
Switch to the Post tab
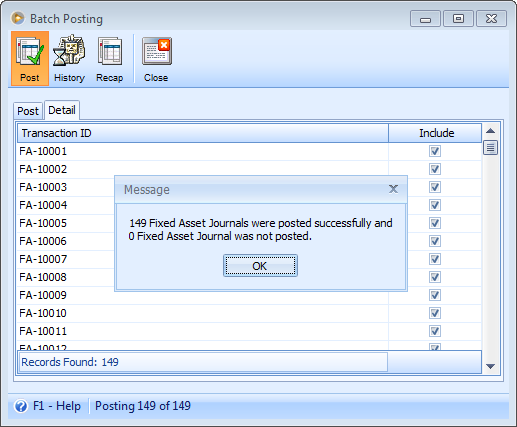28,111
